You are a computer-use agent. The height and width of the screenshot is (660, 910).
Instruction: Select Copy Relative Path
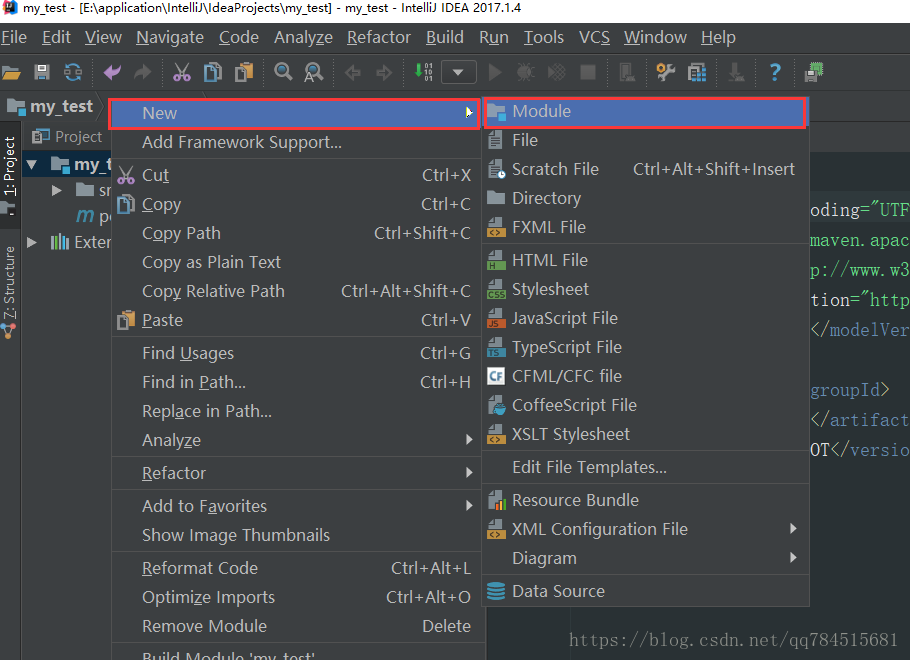296,291
